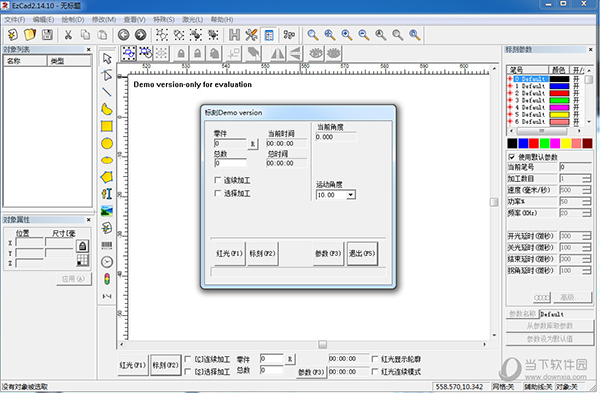Select the node edit tool
The height and width of the screenshot is (393, 600).
107,75
